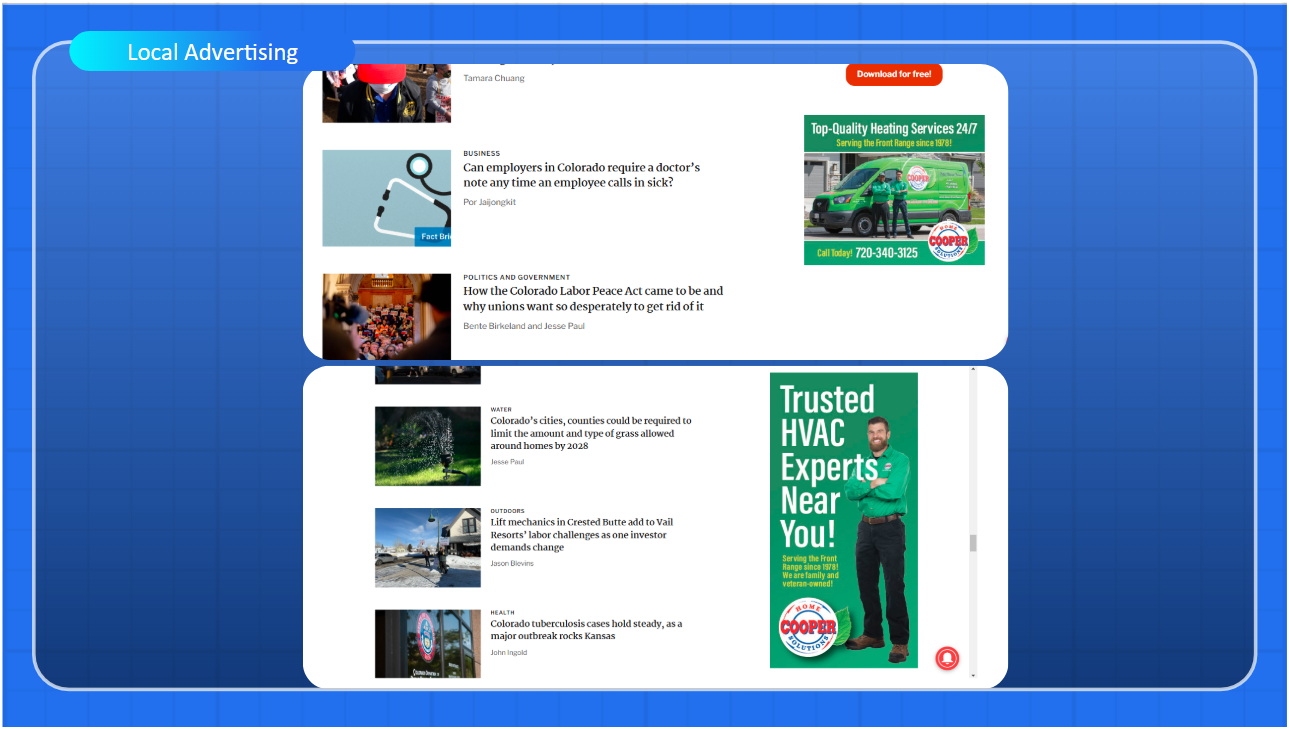Screen dimensions: 1289x729
Task: Open the Crested Butte lift mechanics article
Action: tap(582, 535)
